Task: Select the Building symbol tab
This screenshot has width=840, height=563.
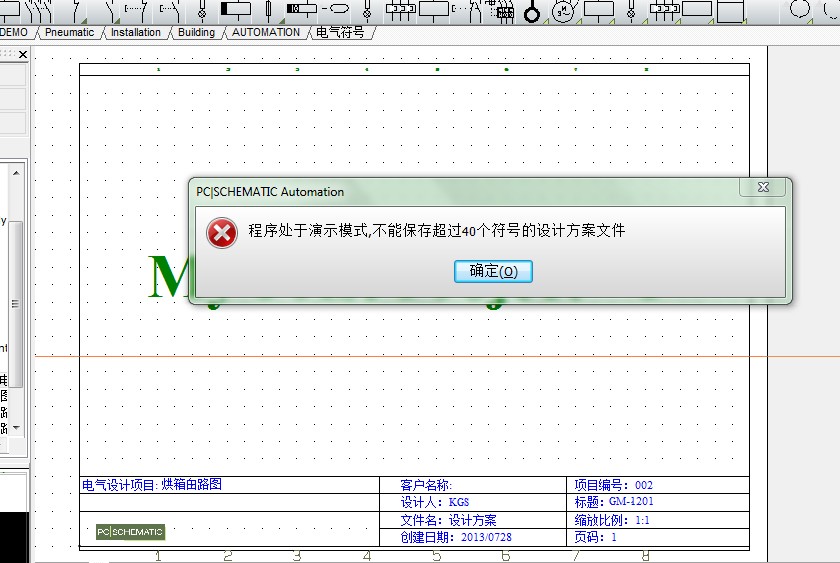Action: [x=196, y=33]
